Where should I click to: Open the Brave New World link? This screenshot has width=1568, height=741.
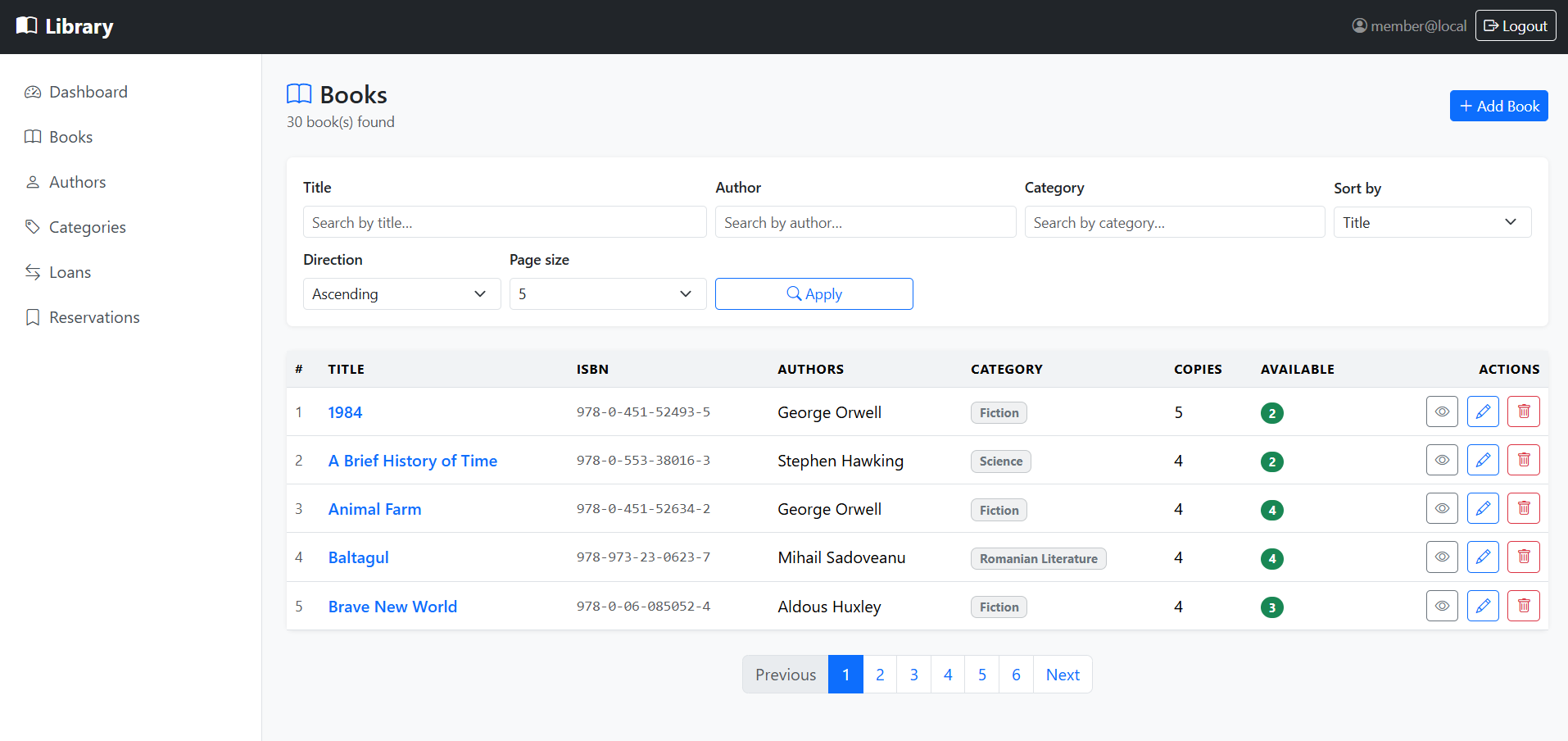pos(392,607)
